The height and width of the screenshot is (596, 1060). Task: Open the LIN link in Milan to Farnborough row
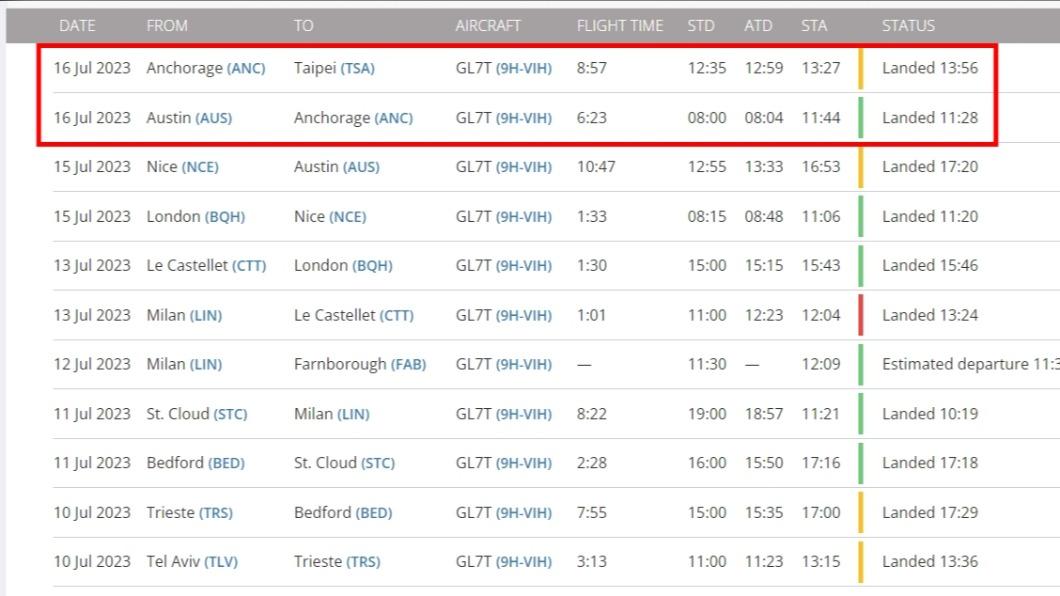click(x=206, y=364)
